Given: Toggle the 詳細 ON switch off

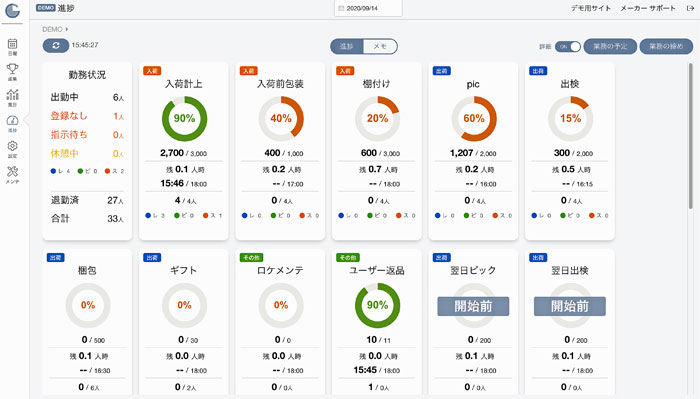Looking at the screenshot, I should pos(567,46).
